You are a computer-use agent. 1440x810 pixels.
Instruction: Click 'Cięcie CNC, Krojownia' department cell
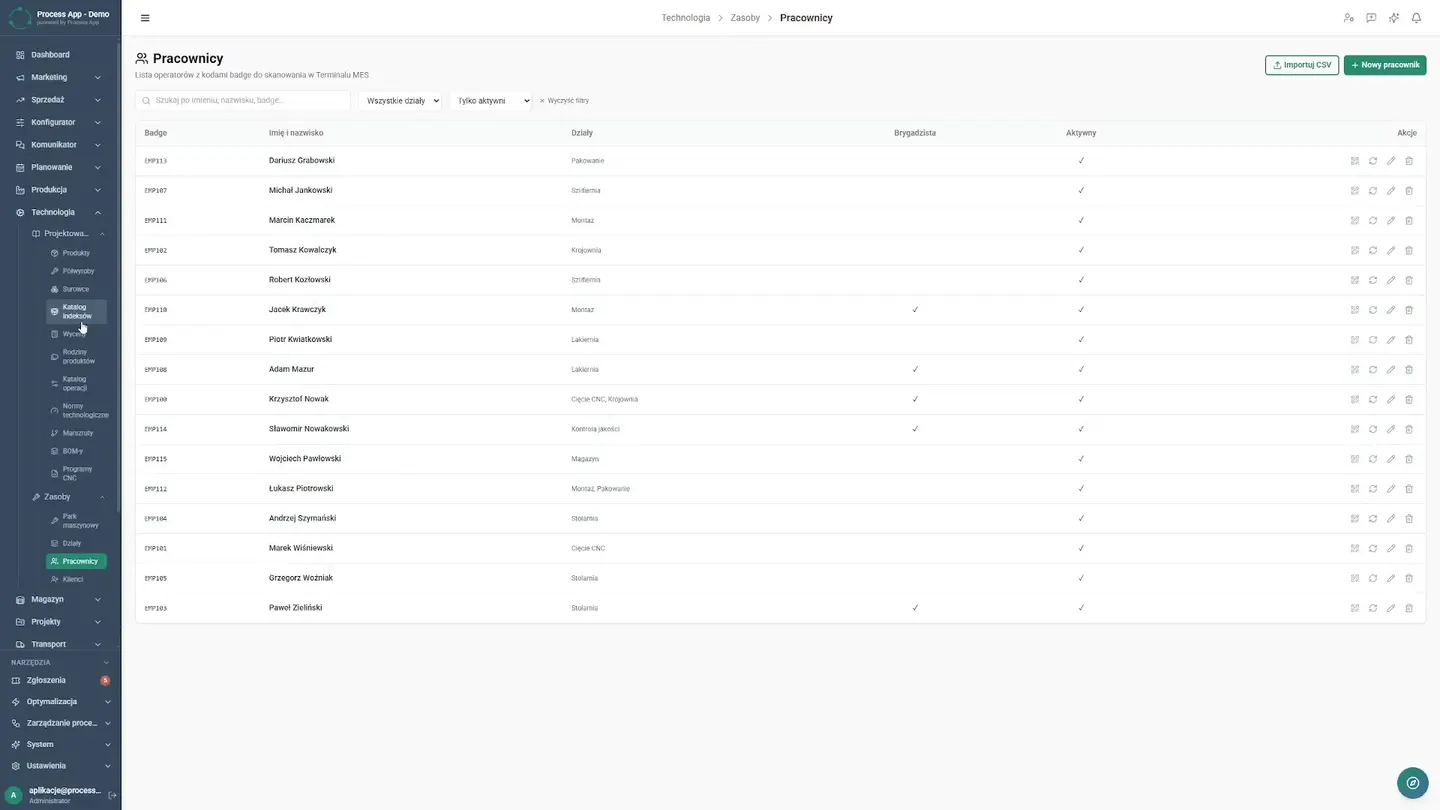click(604, 399)
